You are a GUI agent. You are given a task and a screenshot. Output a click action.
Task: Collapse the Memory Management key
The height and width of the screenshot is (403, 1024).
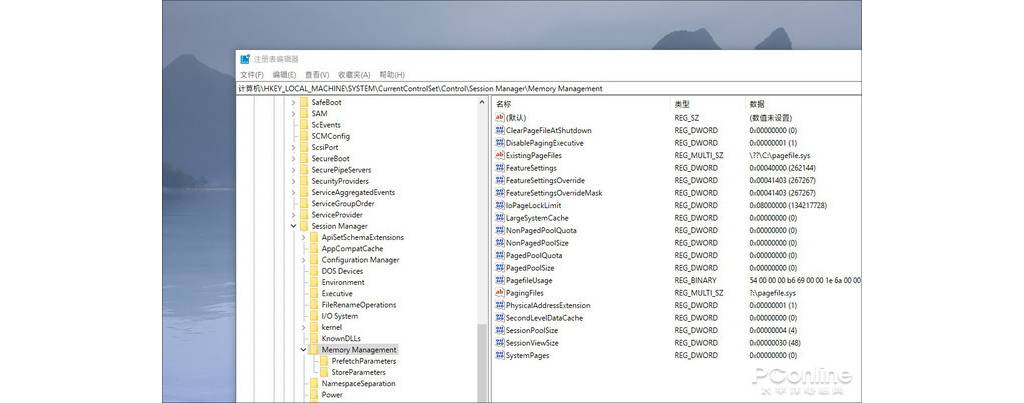(x=304, y=350)
